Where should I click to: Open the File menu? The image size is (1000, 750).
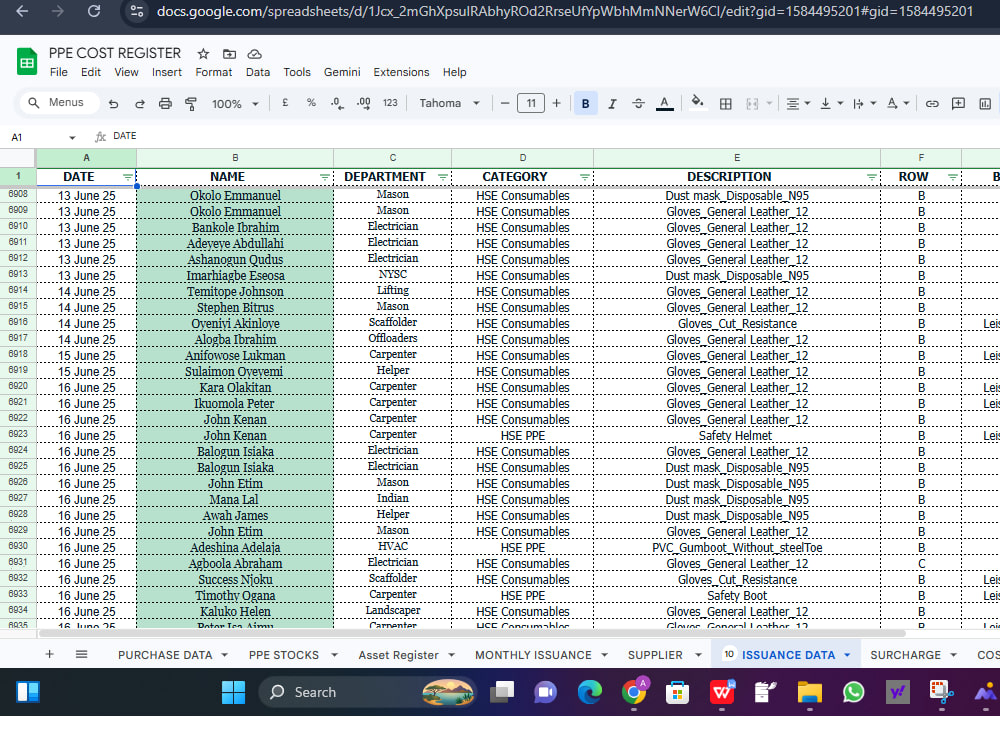point(59,72)
